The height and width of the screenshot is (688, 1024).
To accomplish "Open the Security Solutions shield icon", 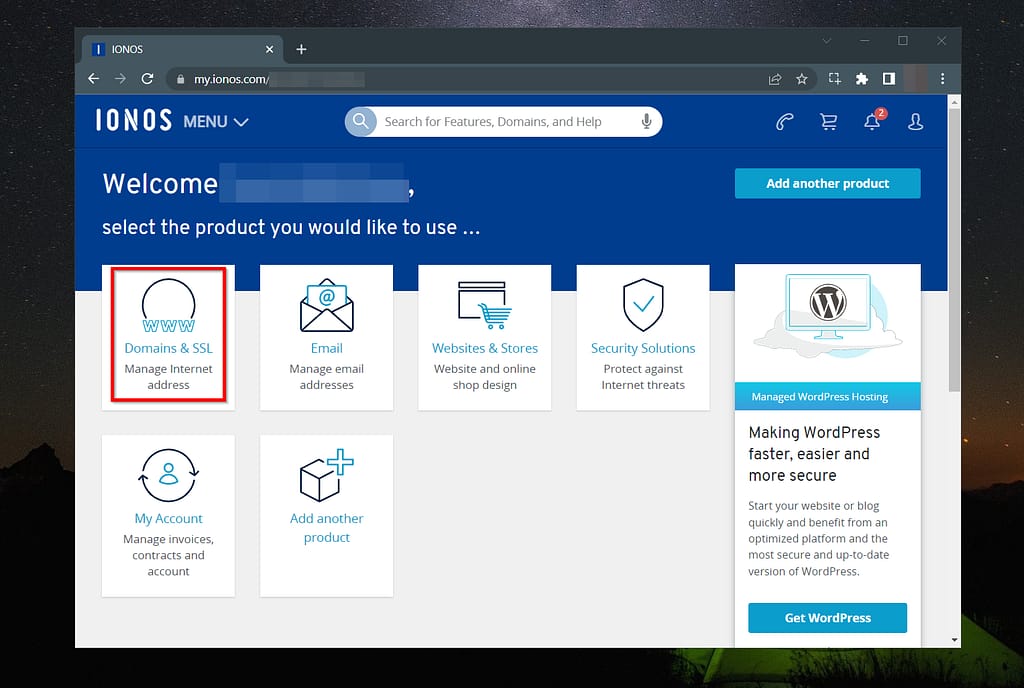I will click(643, 305).
